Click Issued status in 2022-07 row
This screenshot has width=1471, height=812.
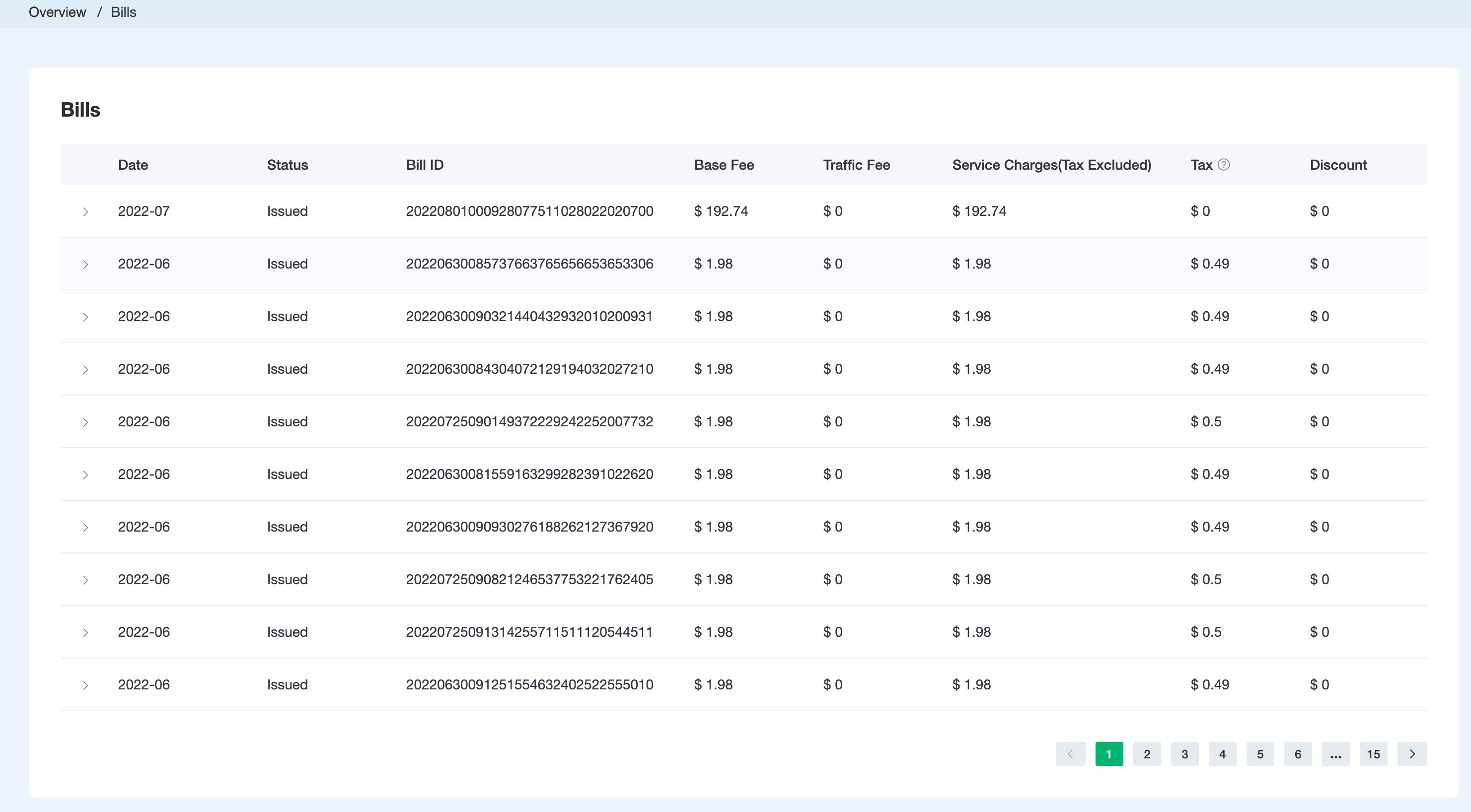click(x=287, y=211)
